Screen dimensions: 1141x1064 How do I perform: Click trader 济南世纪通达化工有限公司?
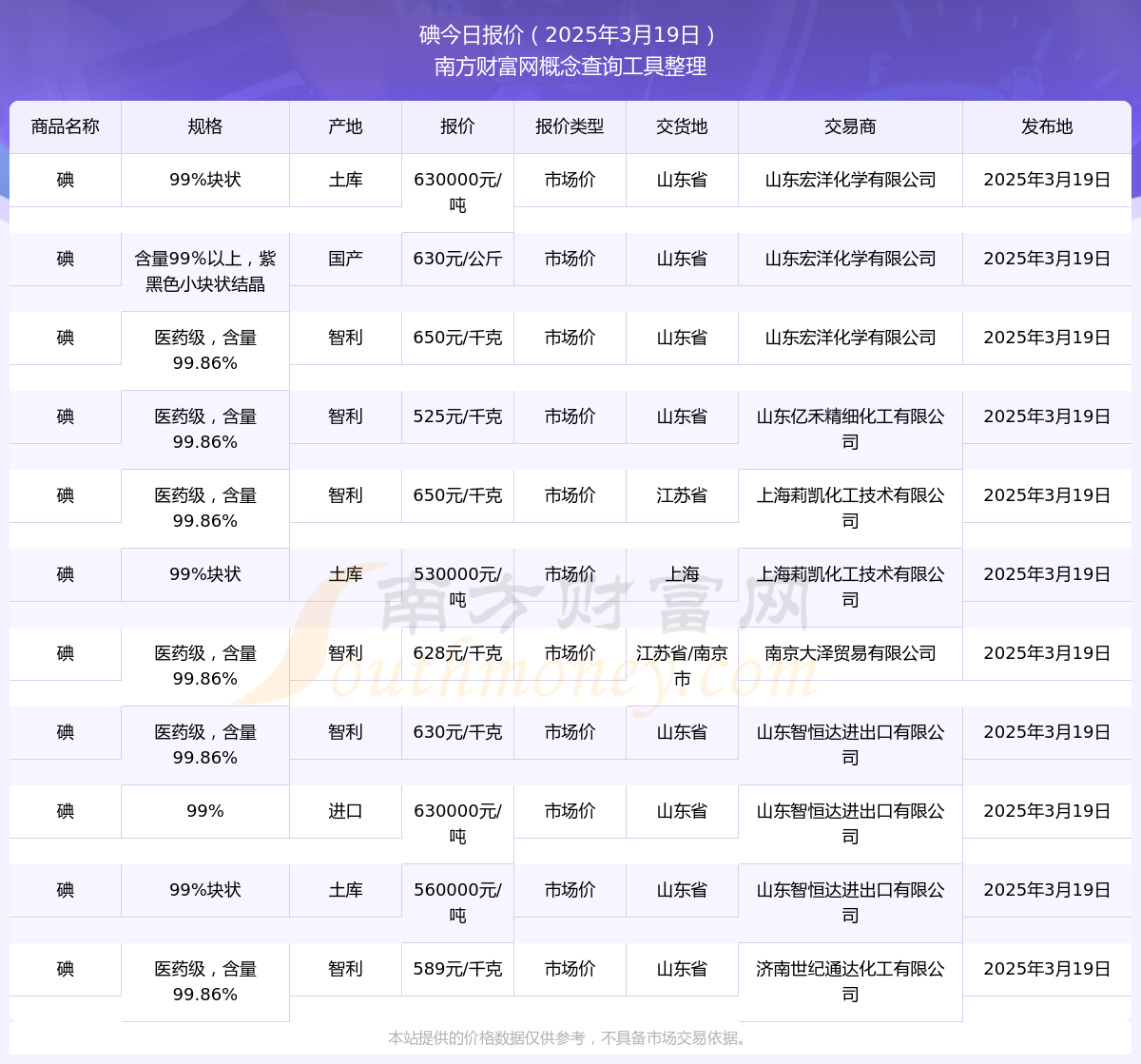(850, 981)
